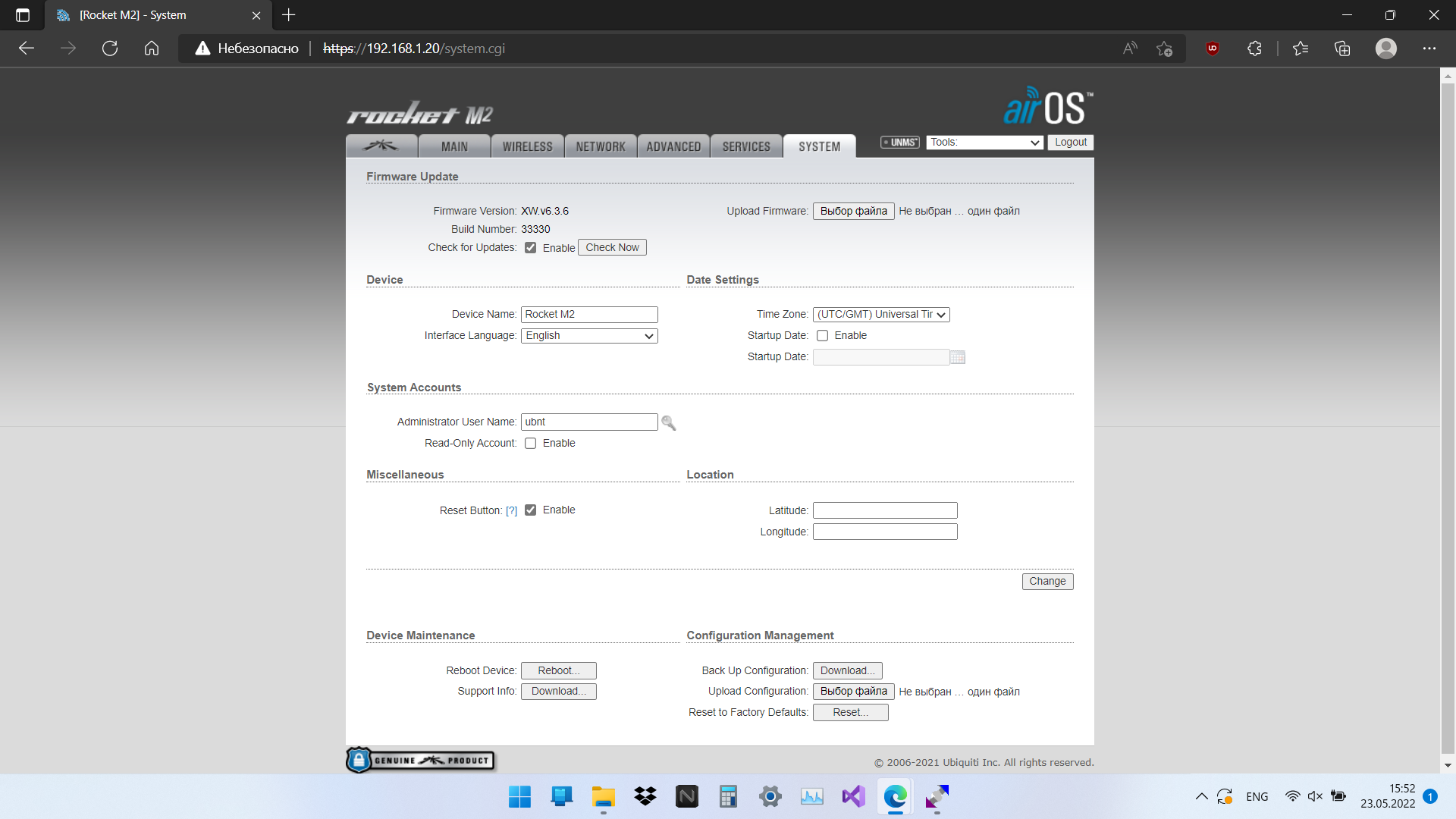The height and width of the screenshot is (819, 1456).
Task: Click the Reboot button
Action: (x=559, y=670)
